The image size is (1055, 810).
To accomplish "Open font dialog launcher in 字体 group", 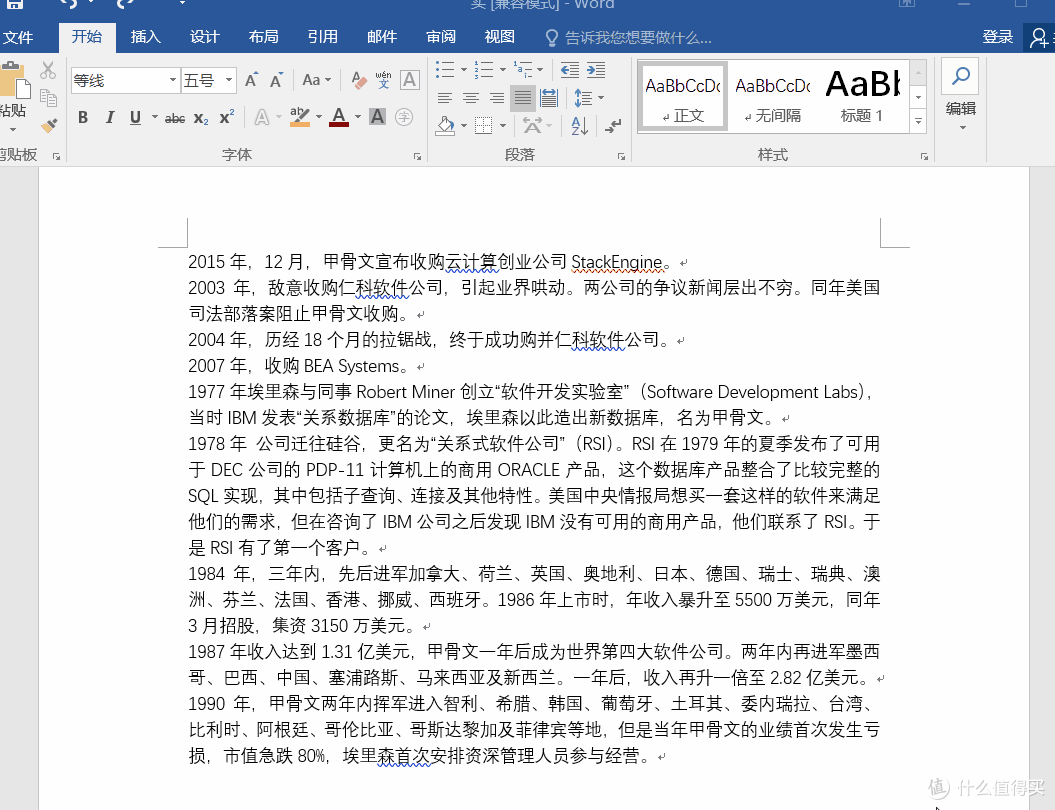I will click(417, 156).
